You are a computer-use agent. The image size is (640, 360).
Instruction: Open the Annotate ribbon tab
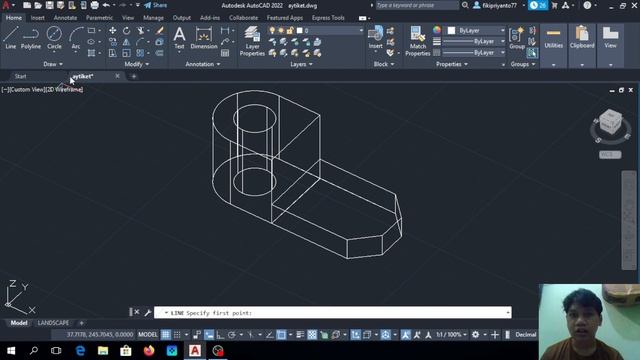(65, 18)
